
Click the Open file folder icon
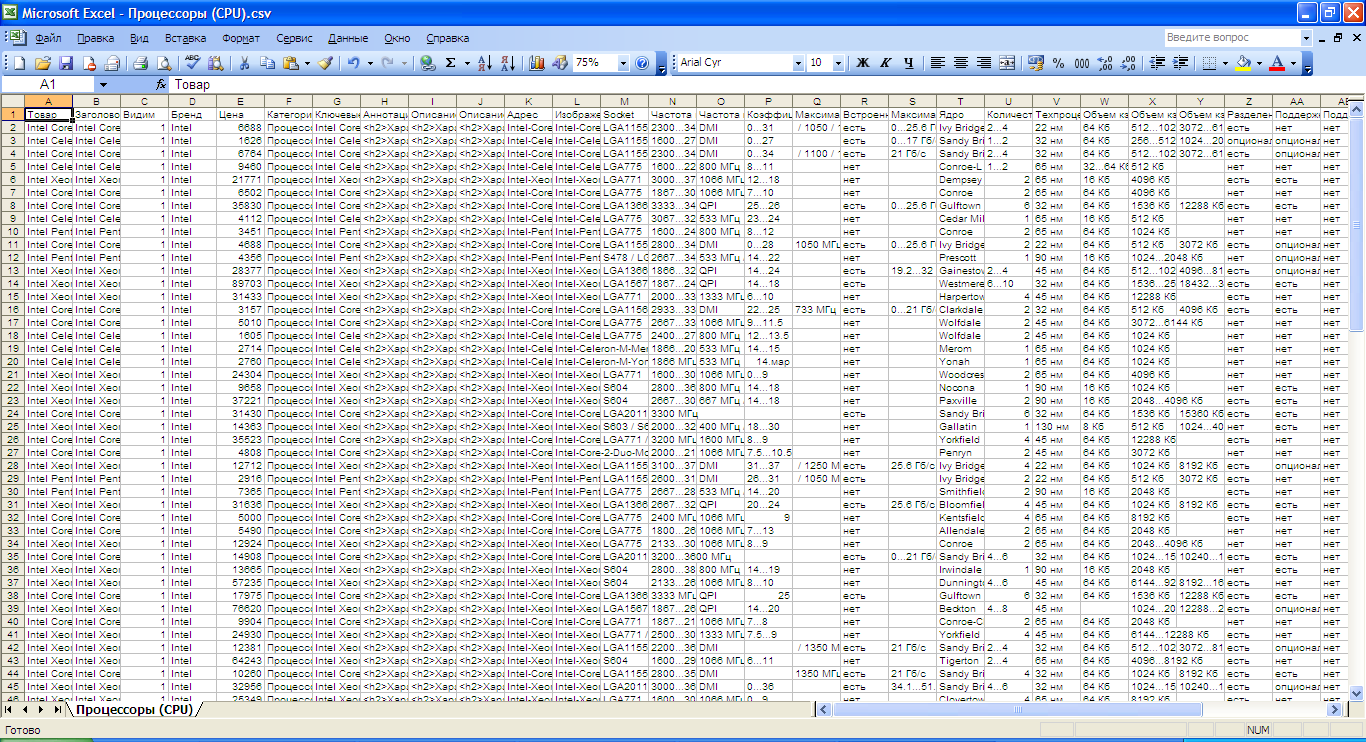pos(42,62)
